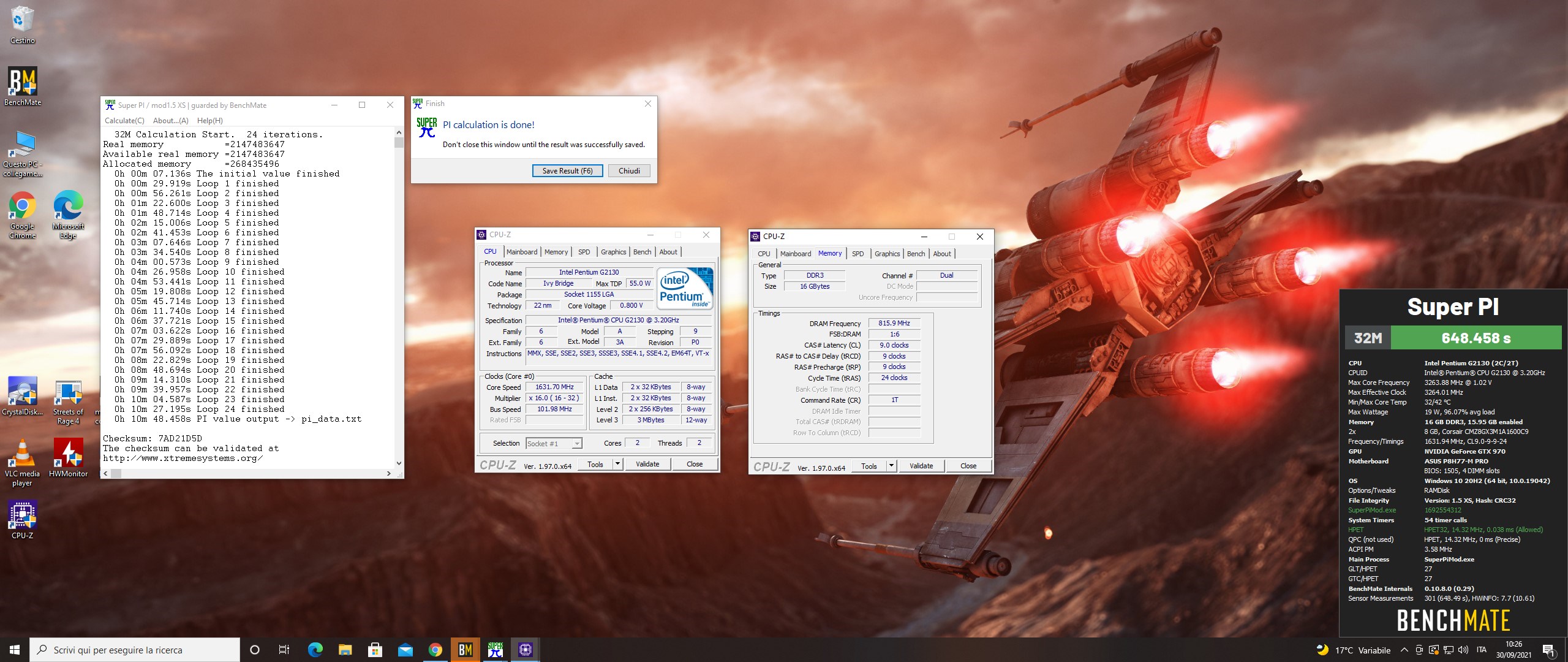Open the CrystalDisk desktop shortcut
Image resolution: width=1568 pixels, height=662 pixels.
pos(23,396)
